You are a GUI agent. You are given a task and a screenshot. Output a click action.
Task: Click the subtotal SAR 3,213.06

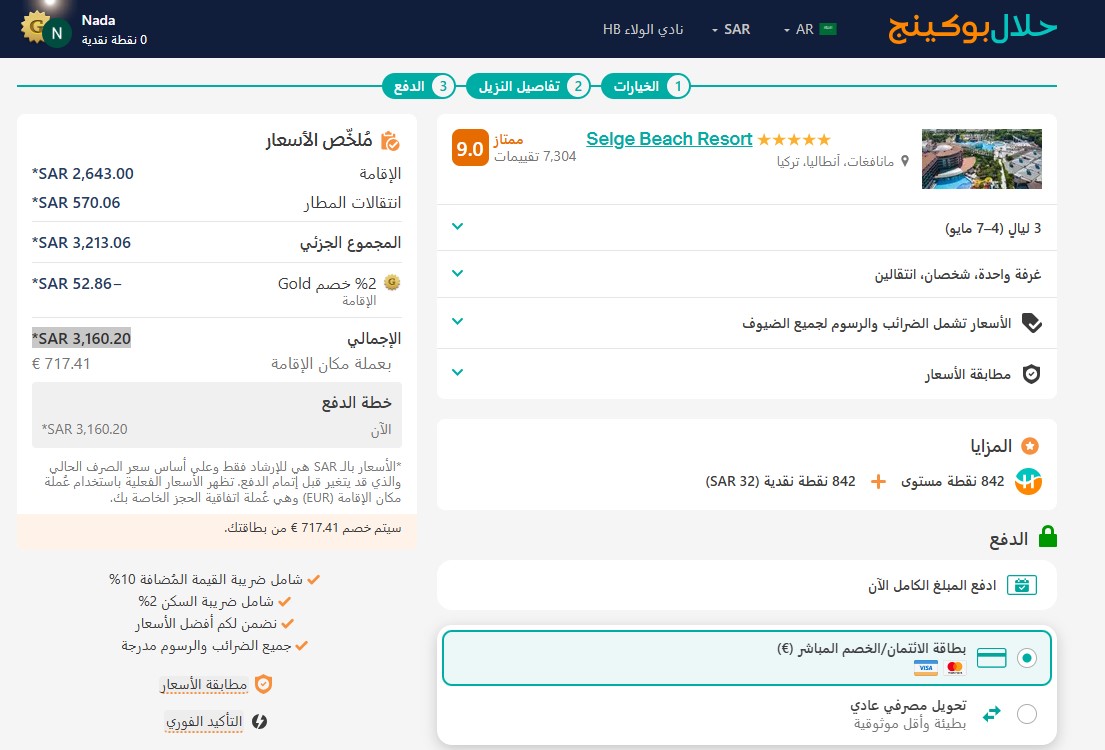point(81,242)
